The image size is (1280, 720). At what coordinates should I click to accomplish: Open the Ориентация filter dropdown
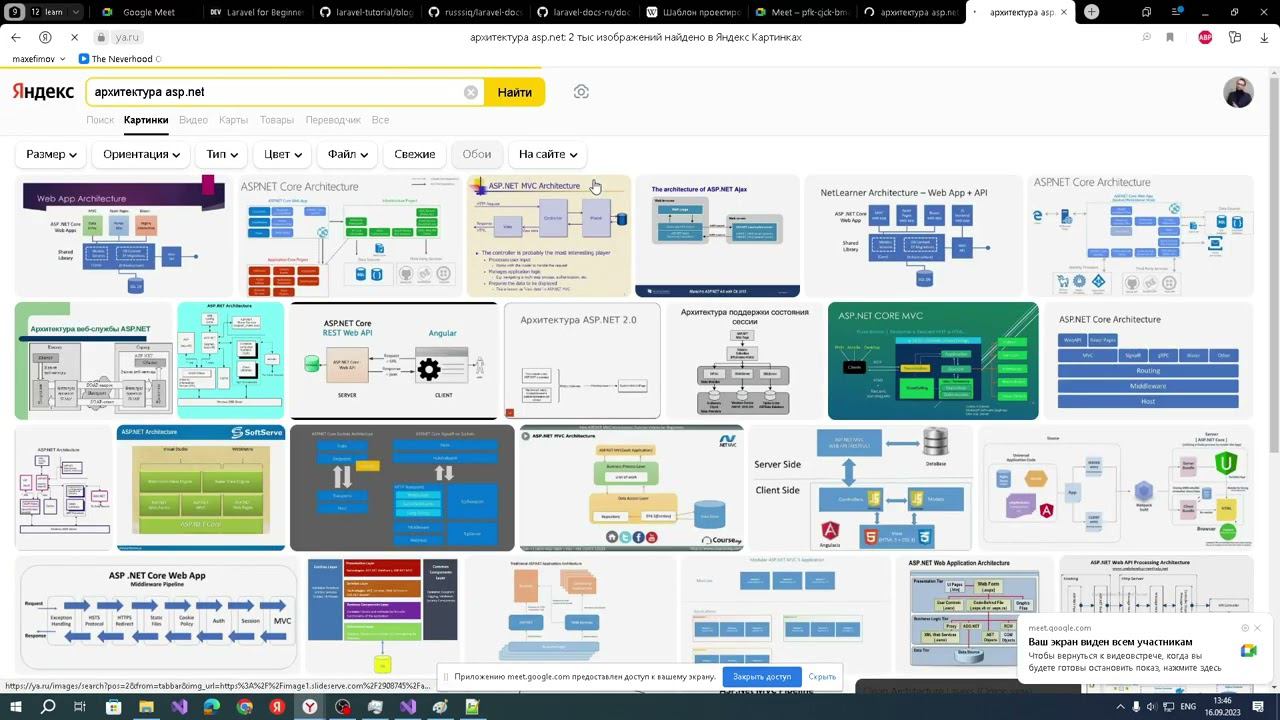(141, 154)
